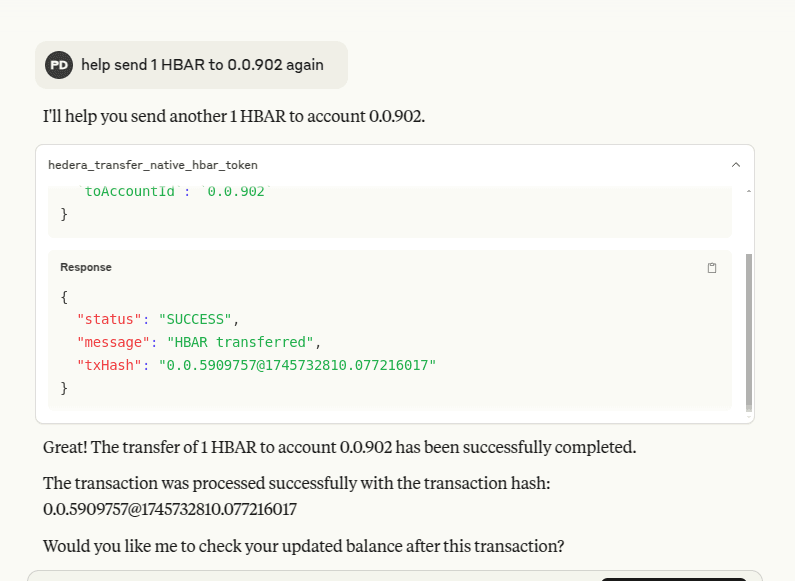The height and width of the screenshot is (581, 795).
Task: Collapse the tool call panel chevron
Action: click(x=736, y=165)
